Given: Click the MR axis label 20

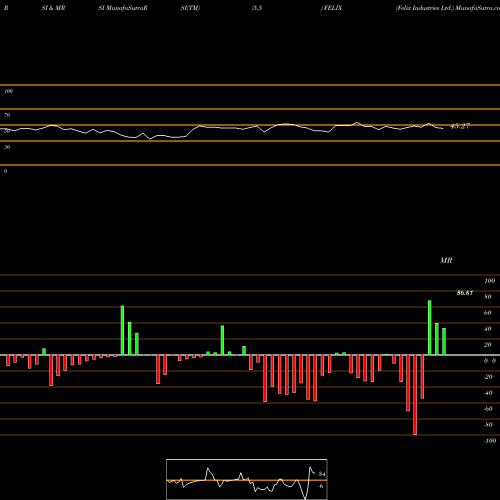Looking at the screenshot, I should tap(487, 345).
